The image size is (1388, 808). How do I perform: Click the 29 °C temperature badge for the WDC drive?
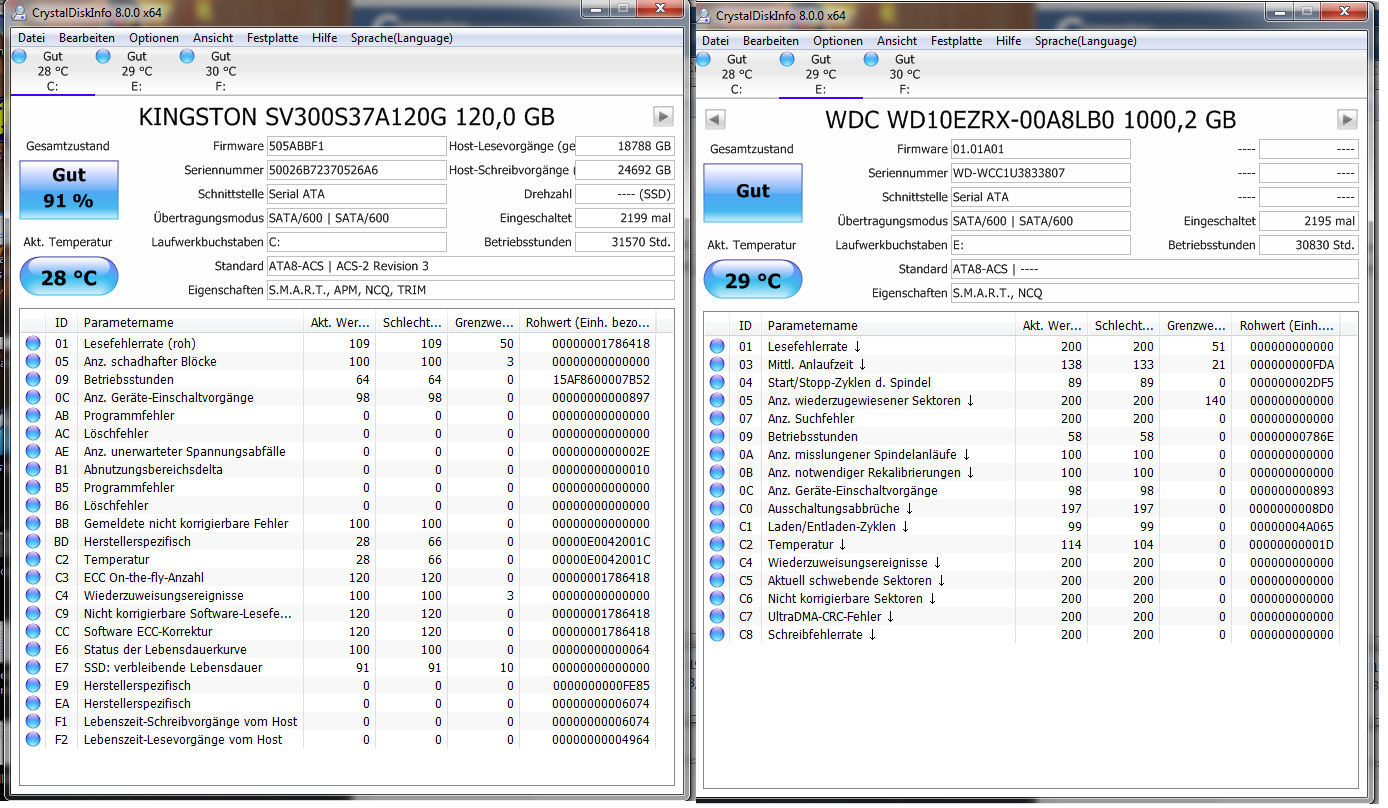pos(752,279)
